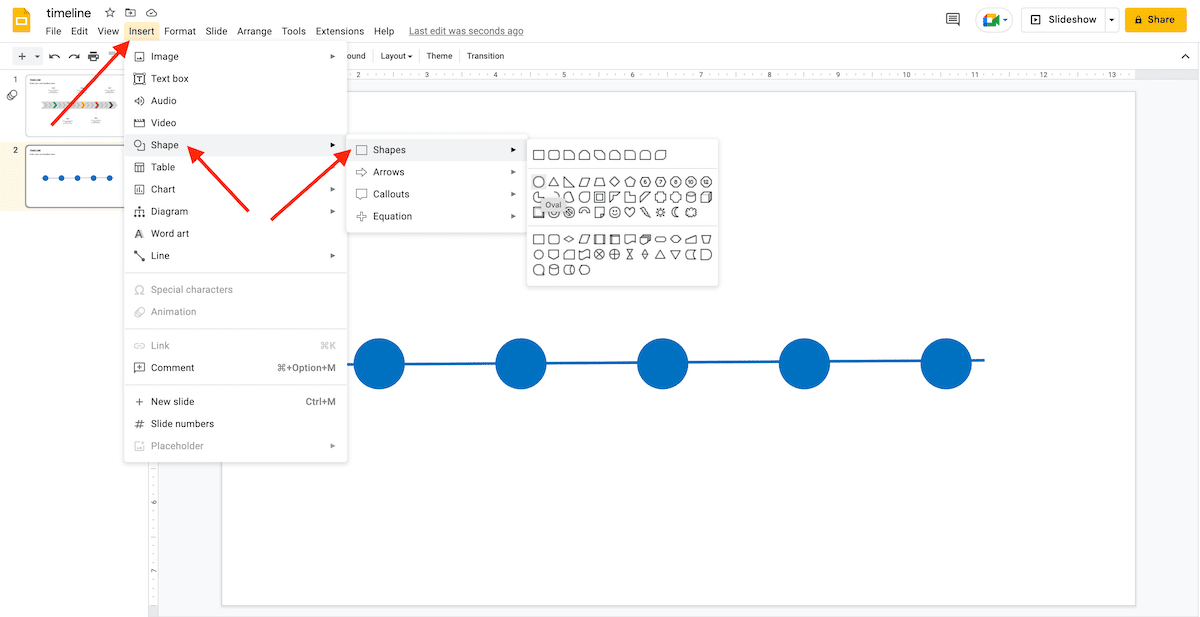This screenshot has height=617, width=1200.
Task: Select the Octagon shape labeled 8
Action: 675,182
